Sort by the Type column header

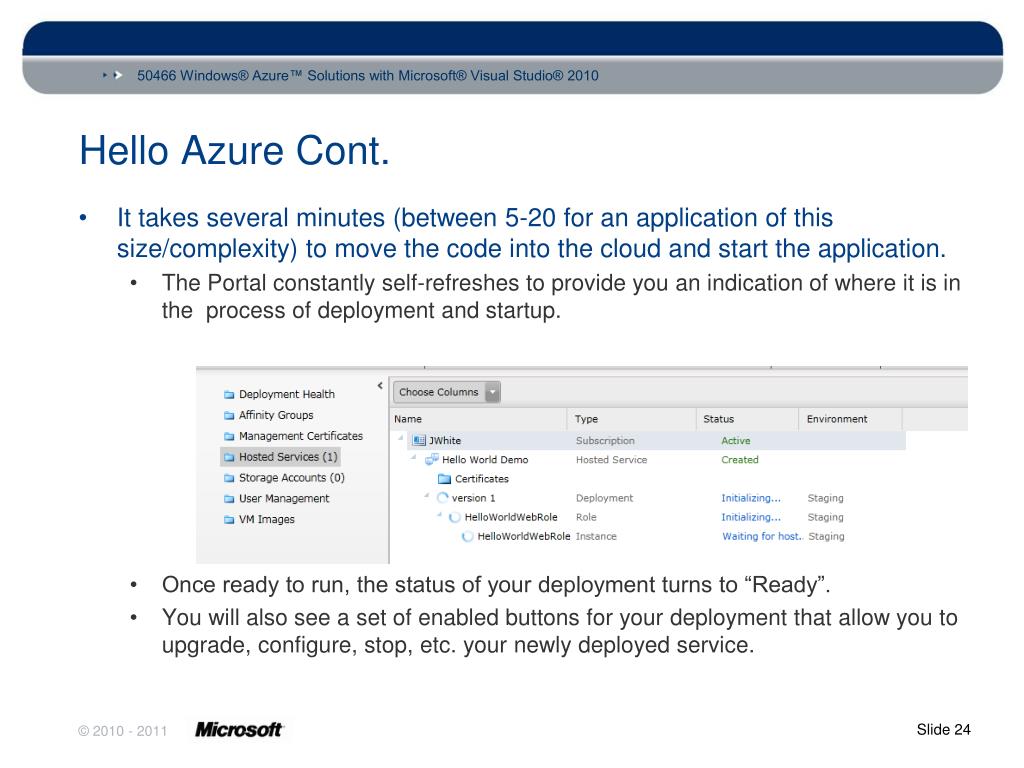coord(586,419)
